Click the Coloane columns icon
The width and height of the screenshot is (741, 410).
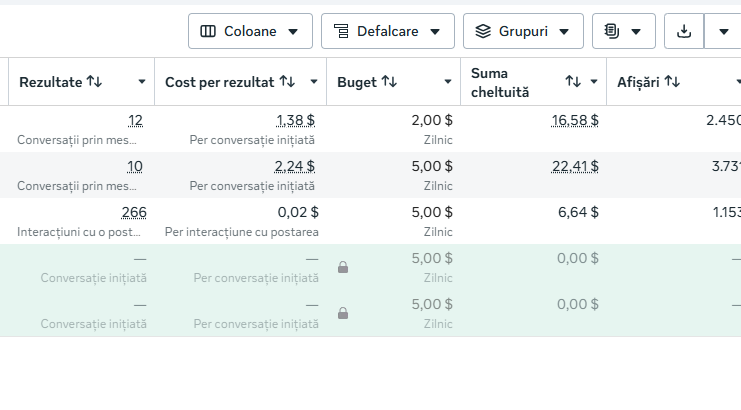[x=208, y=31]
